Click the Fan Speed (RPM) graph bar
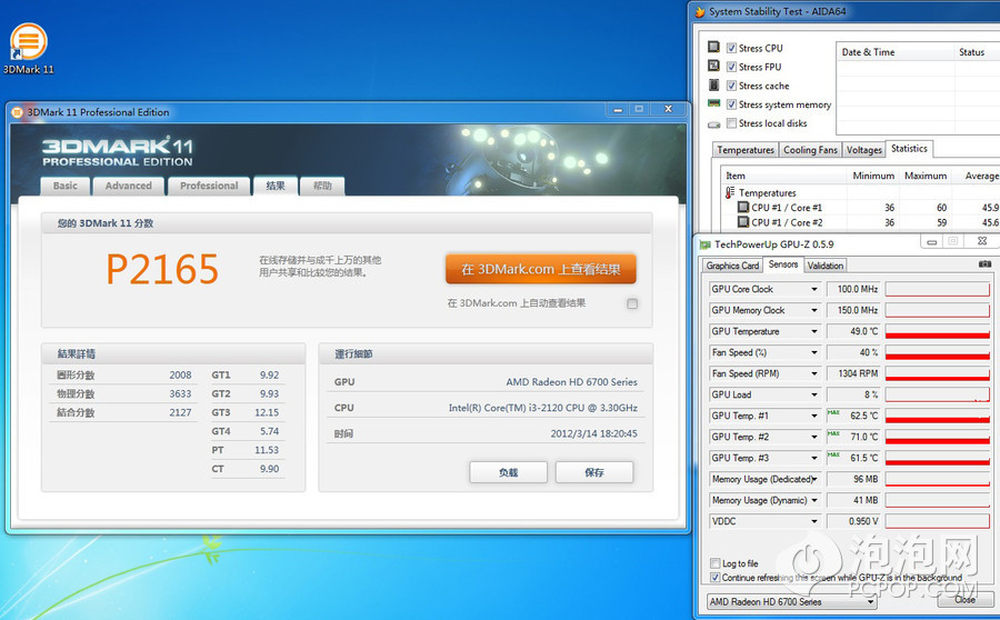This screenshot has width=1000, height=620. [938, 374]
